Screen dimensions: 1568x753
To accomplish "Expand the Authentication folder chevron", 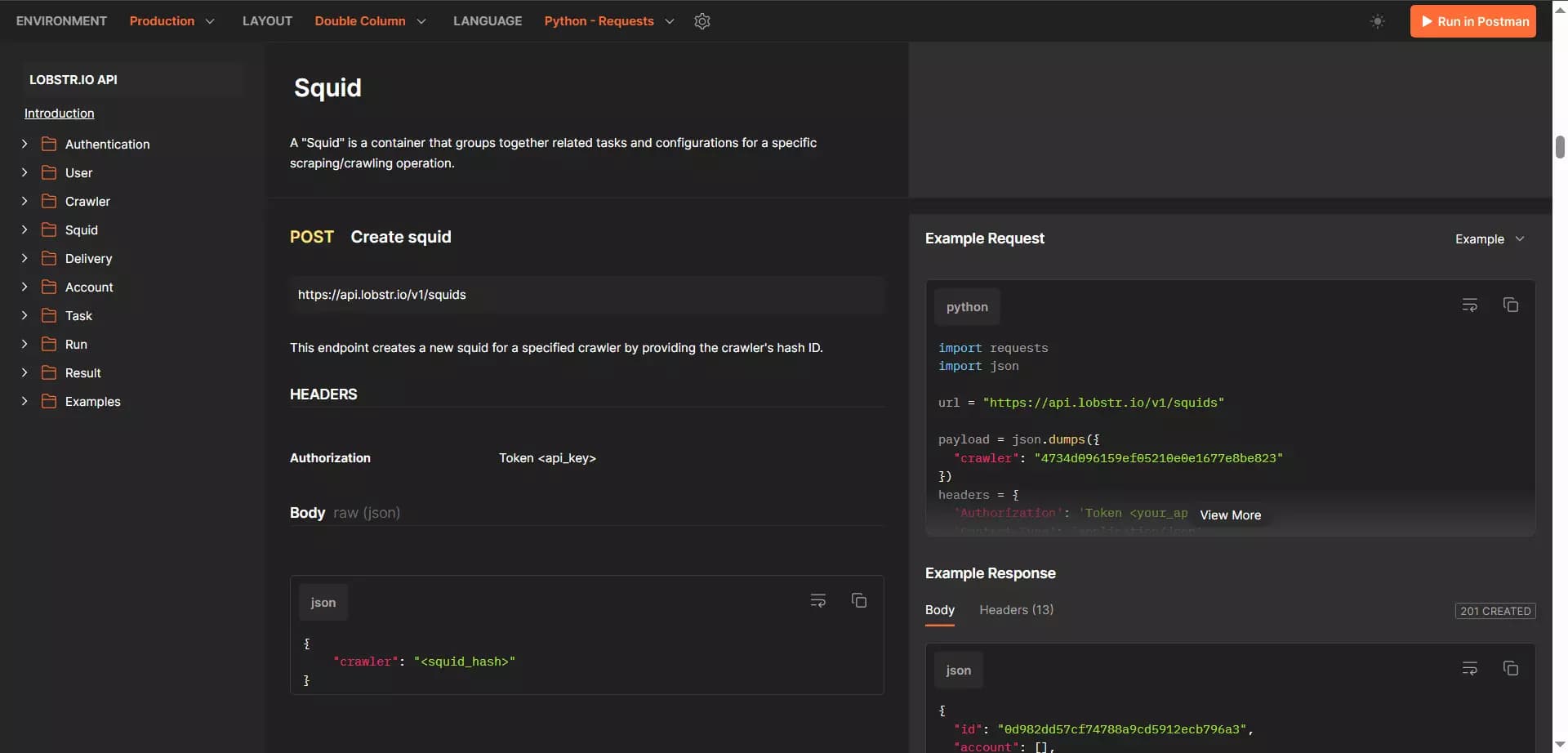I will (x=24, y=144).
